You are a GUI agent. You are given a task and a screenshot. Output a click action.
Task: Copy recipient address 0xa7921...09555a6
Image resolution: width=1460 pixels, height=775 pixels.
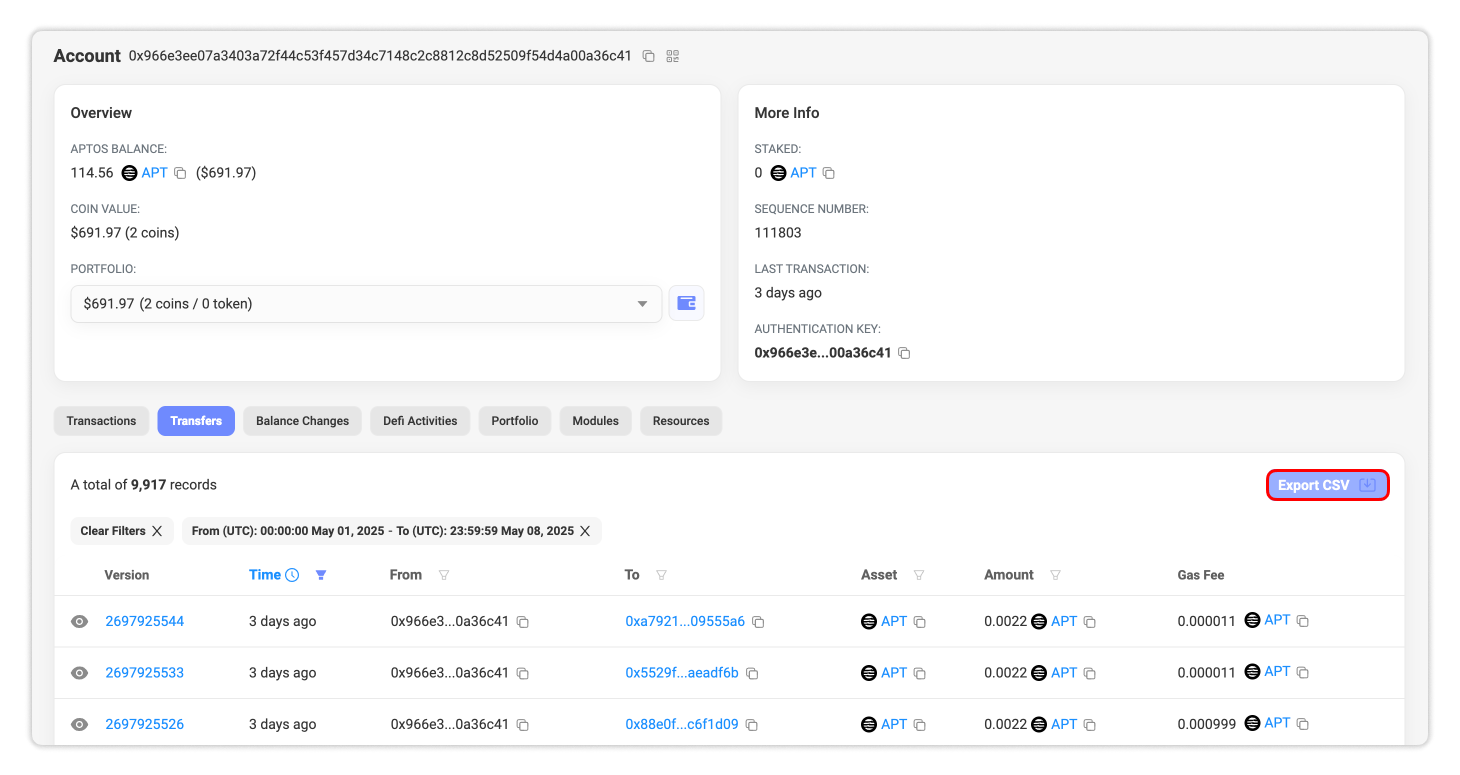point(758,622)
